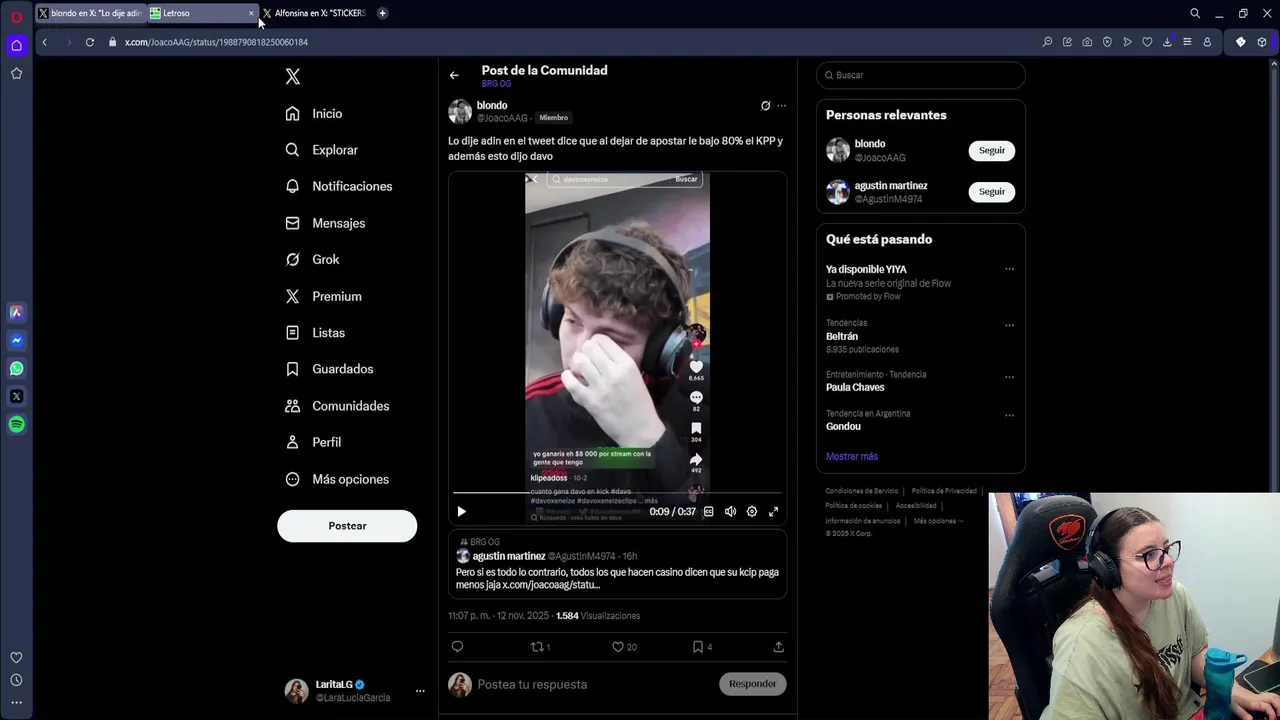Open Opera sidebar favorites heart
The height and width of the screenshot is (720, 1280).
[x=16, y=658]
